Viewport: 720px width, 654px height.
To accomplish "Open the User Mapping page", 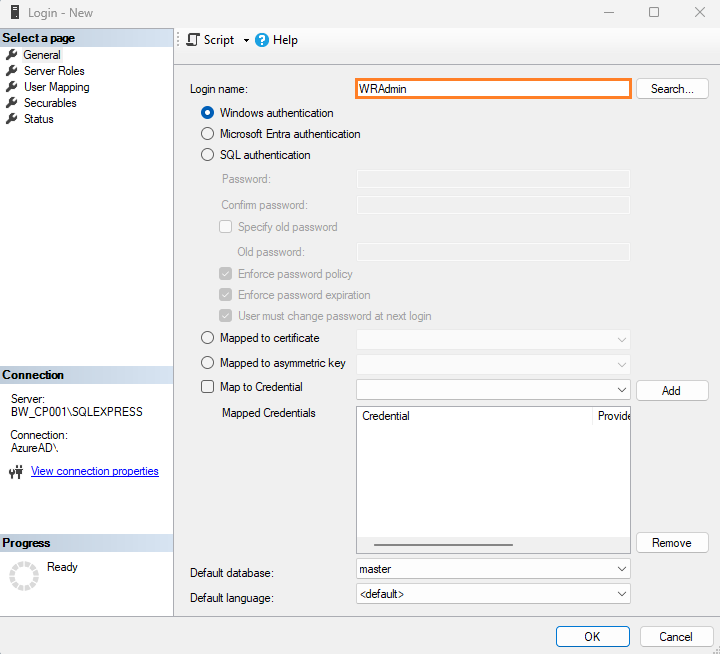I will coord(56,87).
